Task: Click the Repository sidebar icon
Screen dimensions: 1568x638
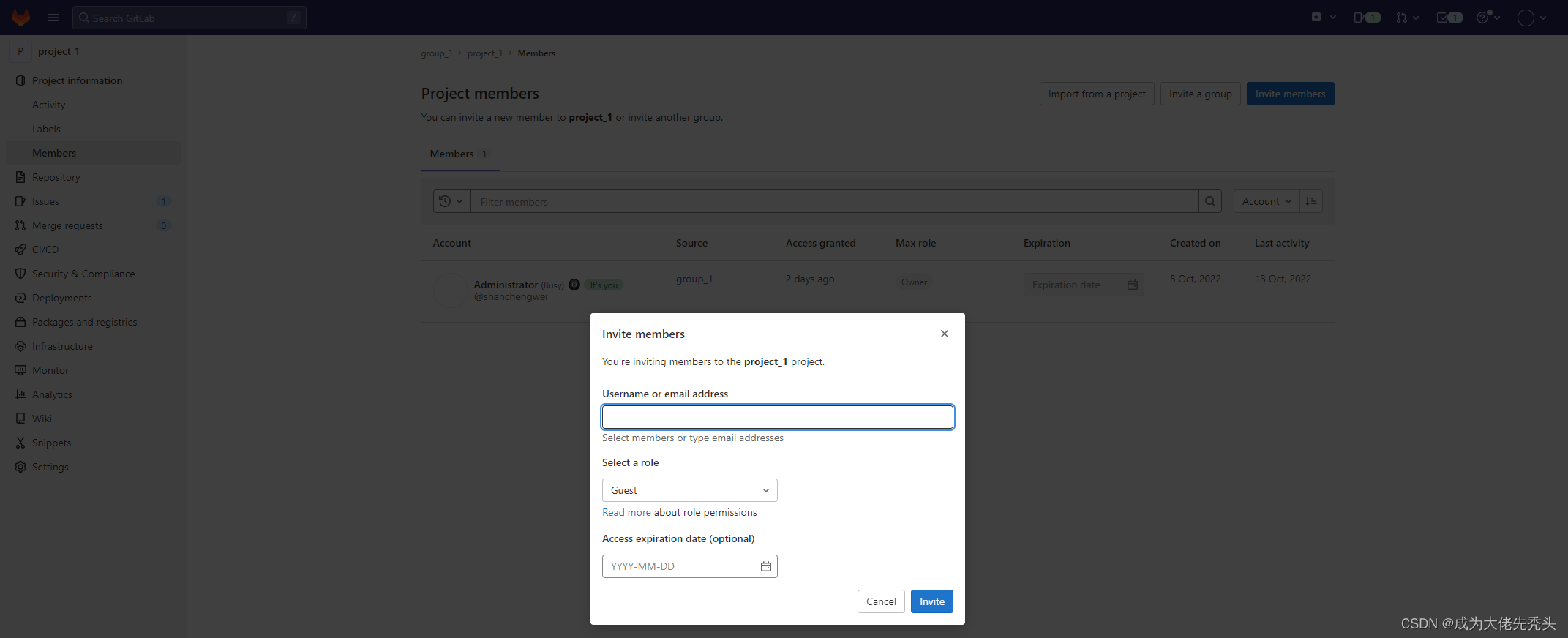Action: (x=20, y=177)
